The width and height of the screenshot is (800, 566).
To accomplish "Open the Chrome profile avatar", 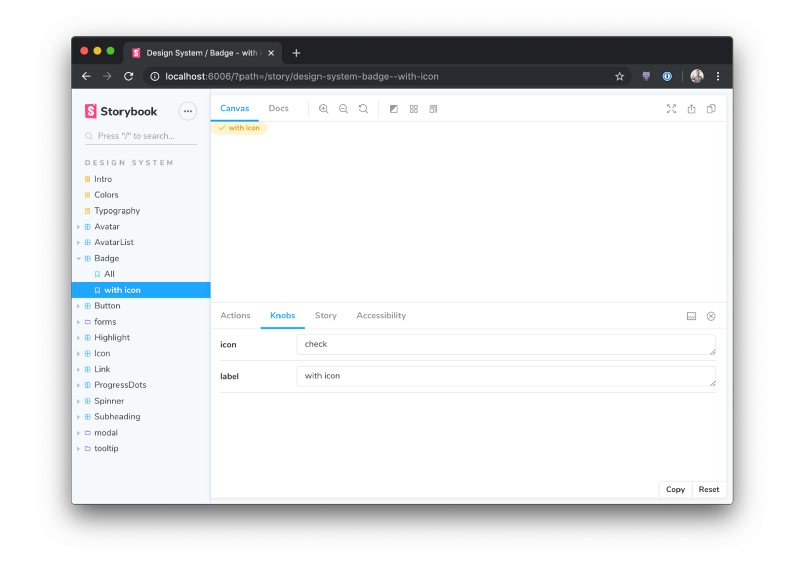I will click(697, 76).
